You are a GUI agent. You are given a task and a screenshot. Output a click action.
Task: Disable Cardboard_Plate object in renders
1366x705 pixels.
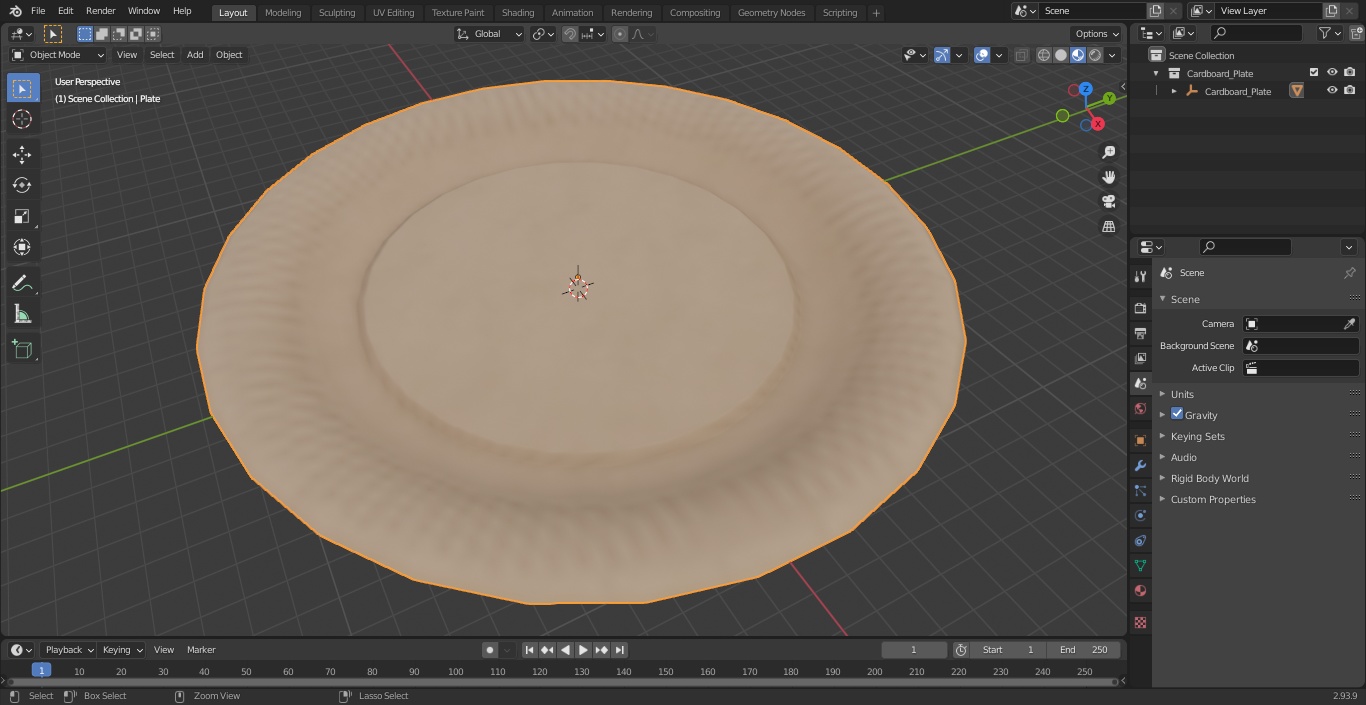coord(1350,90)
